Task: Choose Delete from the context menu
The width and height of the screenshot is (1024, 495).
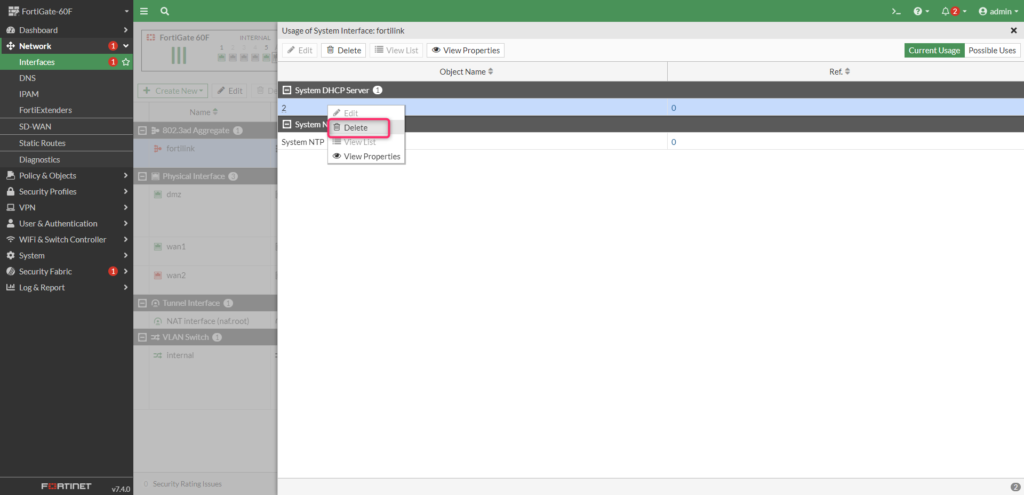Action: tap(355, 128)
